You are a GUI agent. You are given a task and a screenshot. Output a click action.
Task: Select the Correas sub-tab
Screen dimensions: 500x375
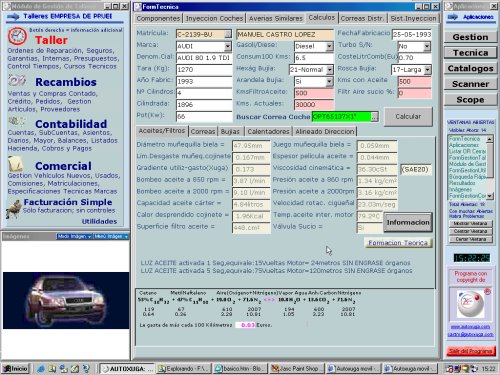[203, 131]
